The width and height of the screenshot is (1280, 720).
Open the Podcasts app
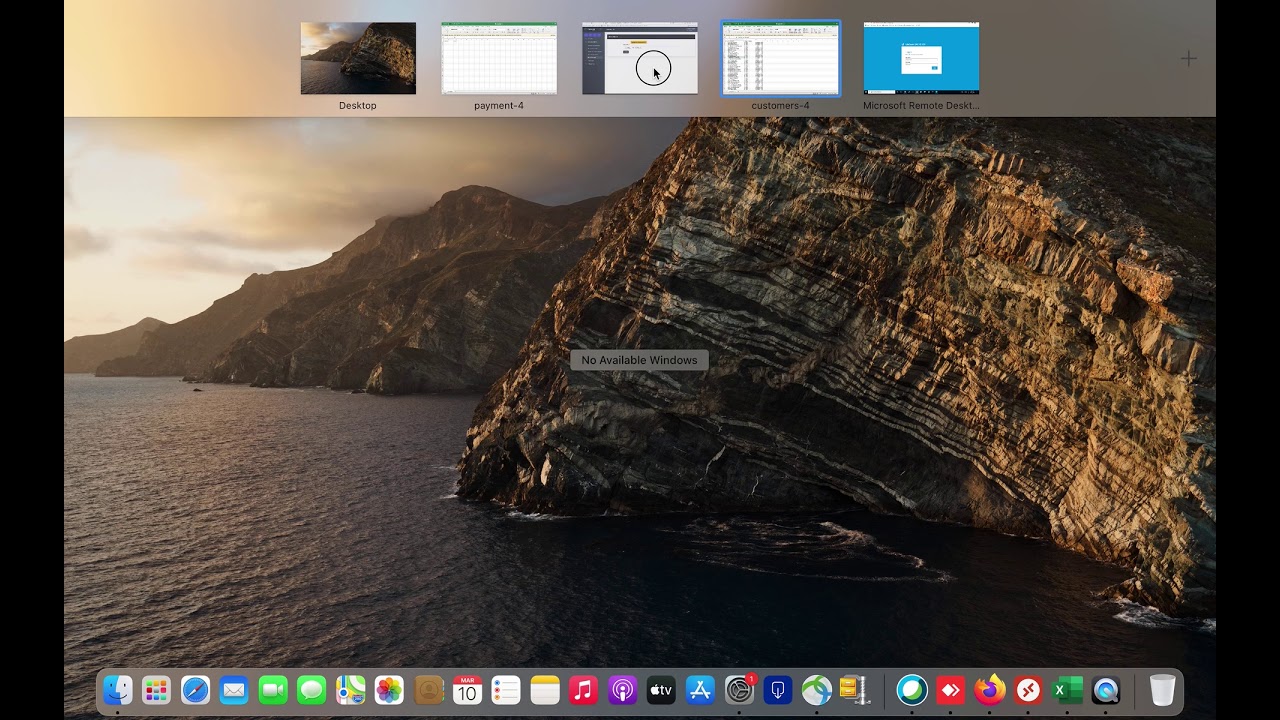click(x=622, y=690)
